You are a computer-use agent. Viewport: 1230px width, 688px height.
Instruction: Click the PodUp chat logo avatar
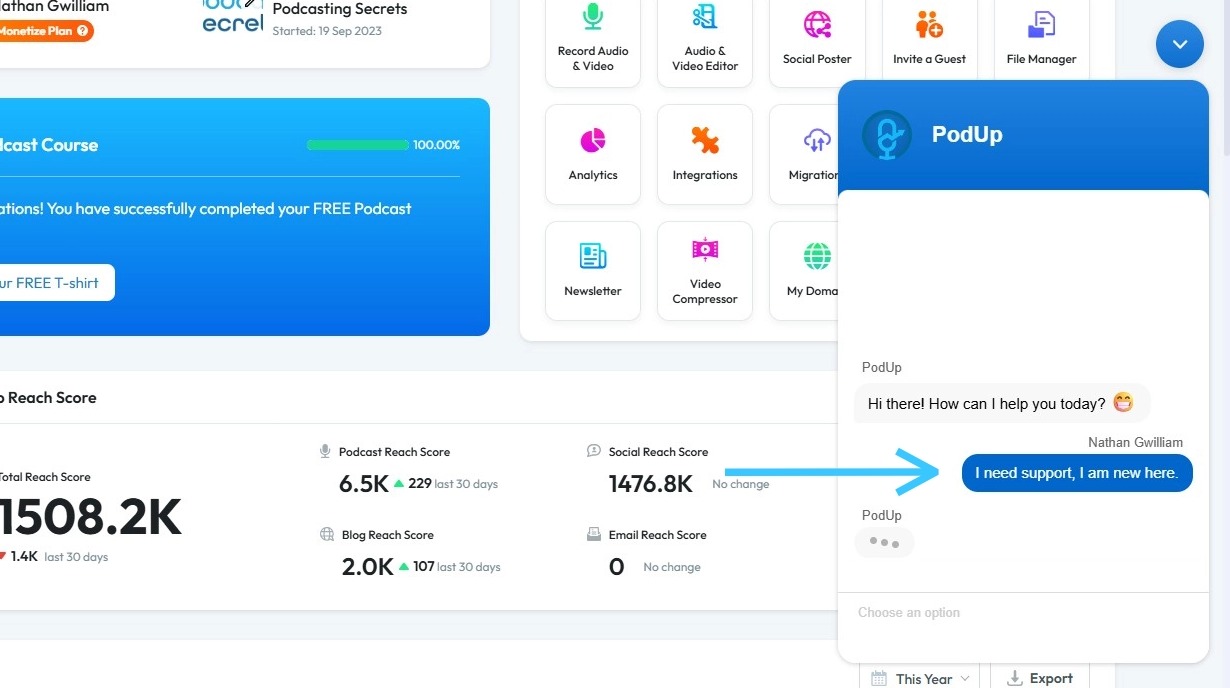887,135
